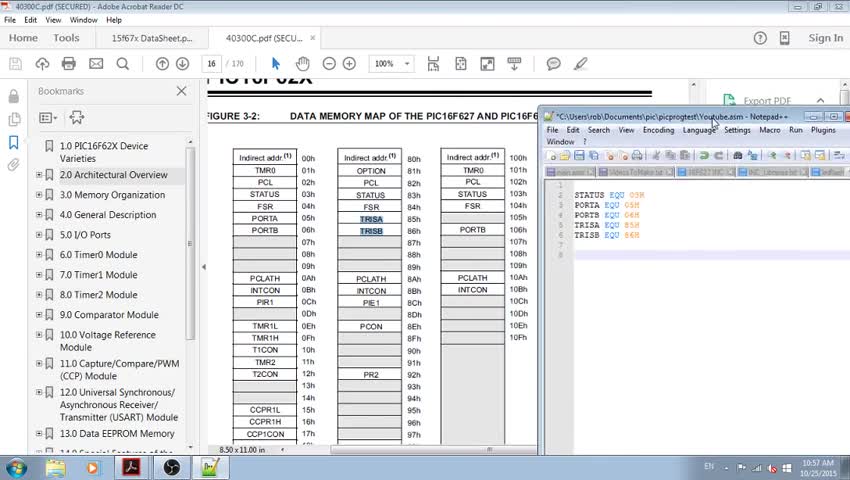850x480 pixels.
Task: Open File Explorer from taskbar
Action: (56, 468)
